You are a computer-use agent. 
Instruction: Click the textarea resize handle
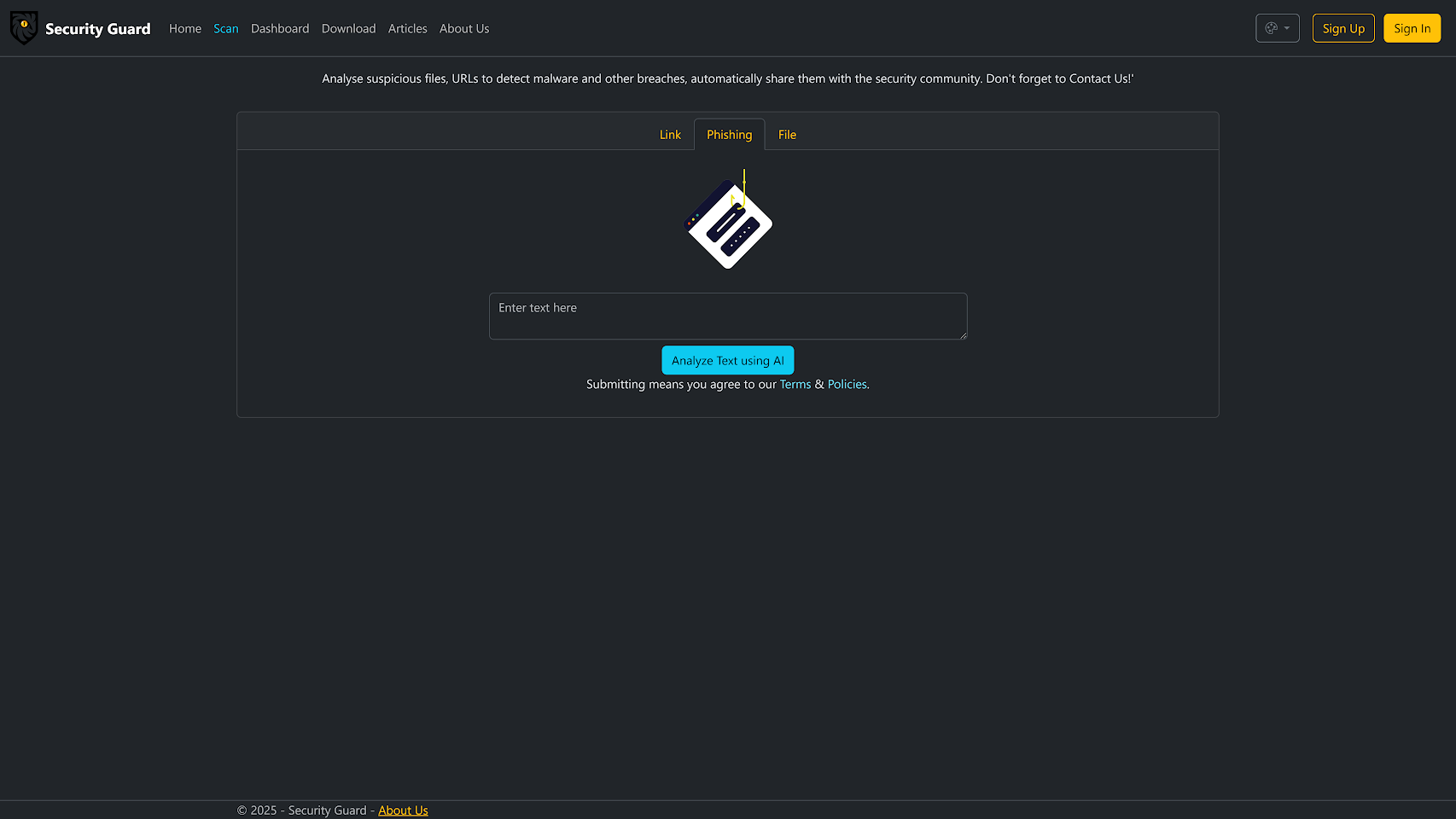[963, 335]
